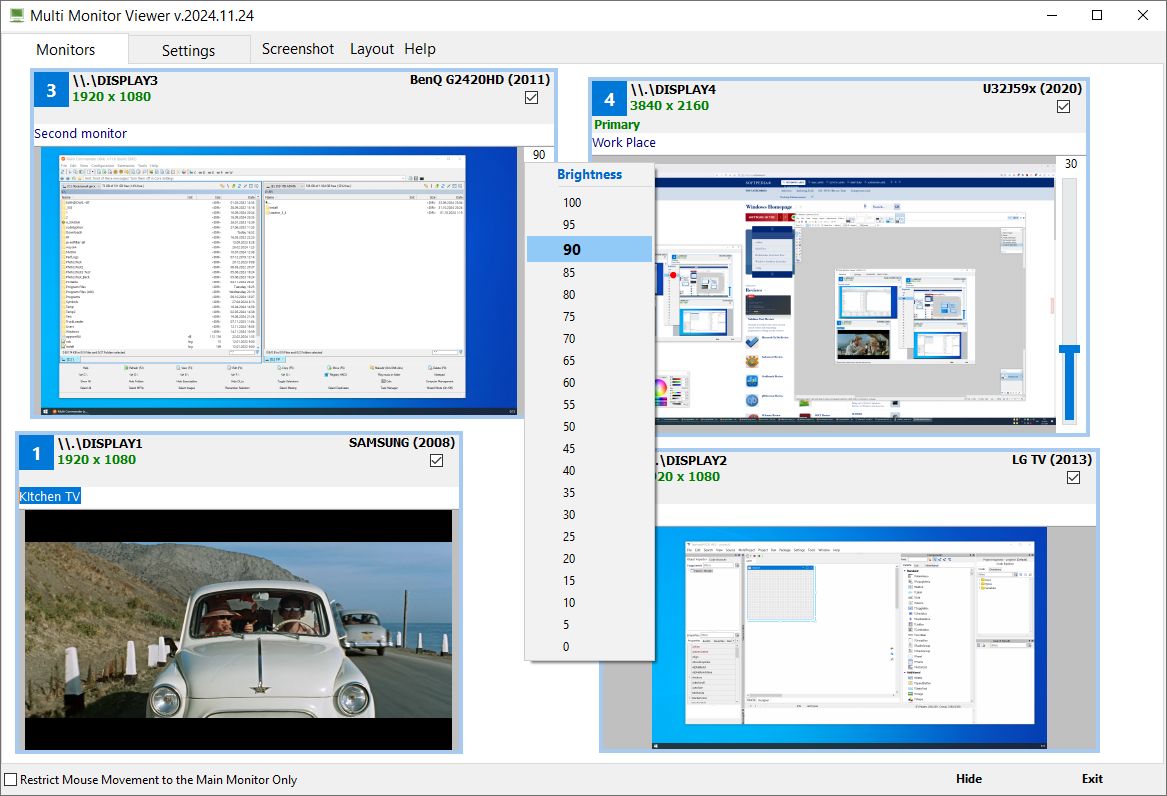Switch to the Settings tab
The width and height of the screenshot is (1167, 796).
coord(189,49)
